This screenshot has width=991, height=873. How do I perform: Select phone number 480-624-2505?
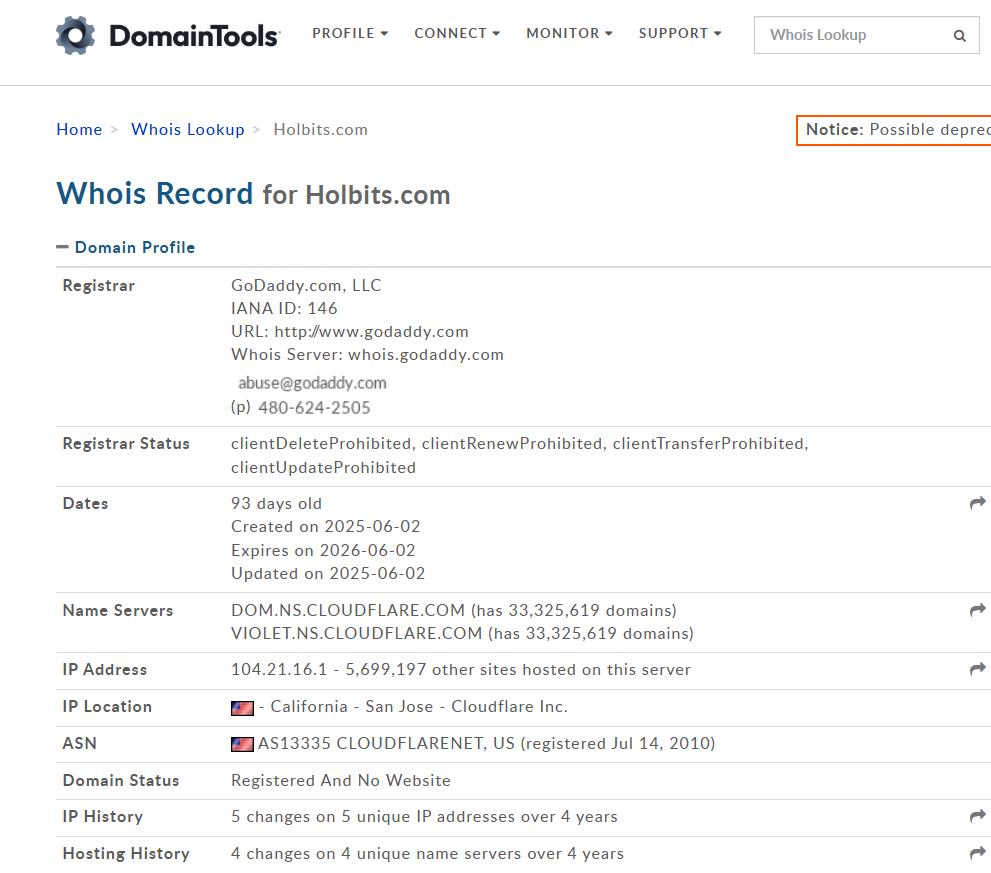[x=314, y=408]
